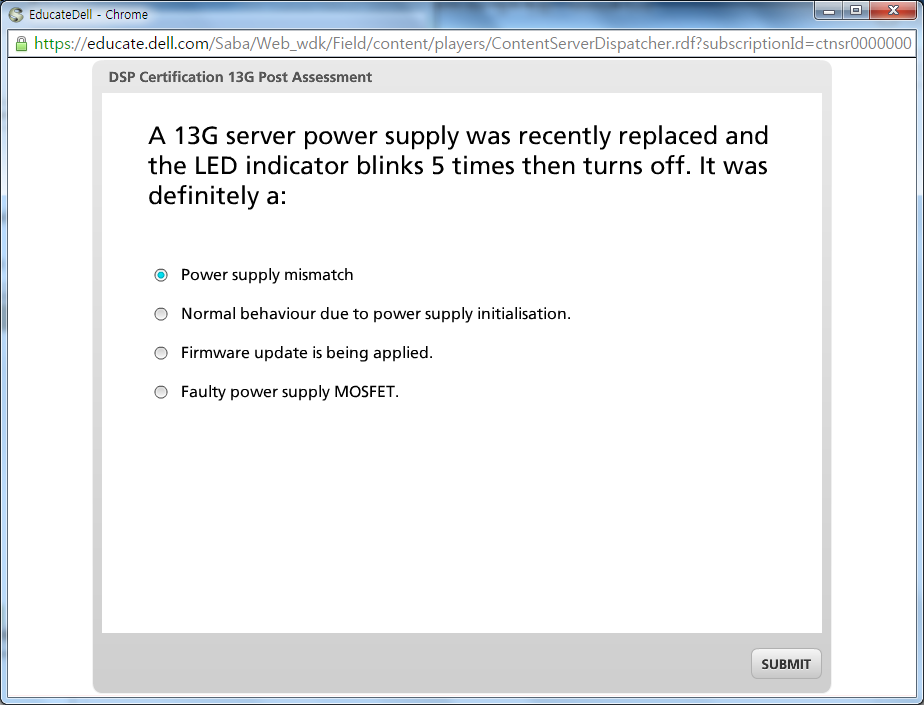Select the 'Faulty power supply MOSFET' radio button
The image size is (924, 705).
pyautogui.click(x=161, y=392)
